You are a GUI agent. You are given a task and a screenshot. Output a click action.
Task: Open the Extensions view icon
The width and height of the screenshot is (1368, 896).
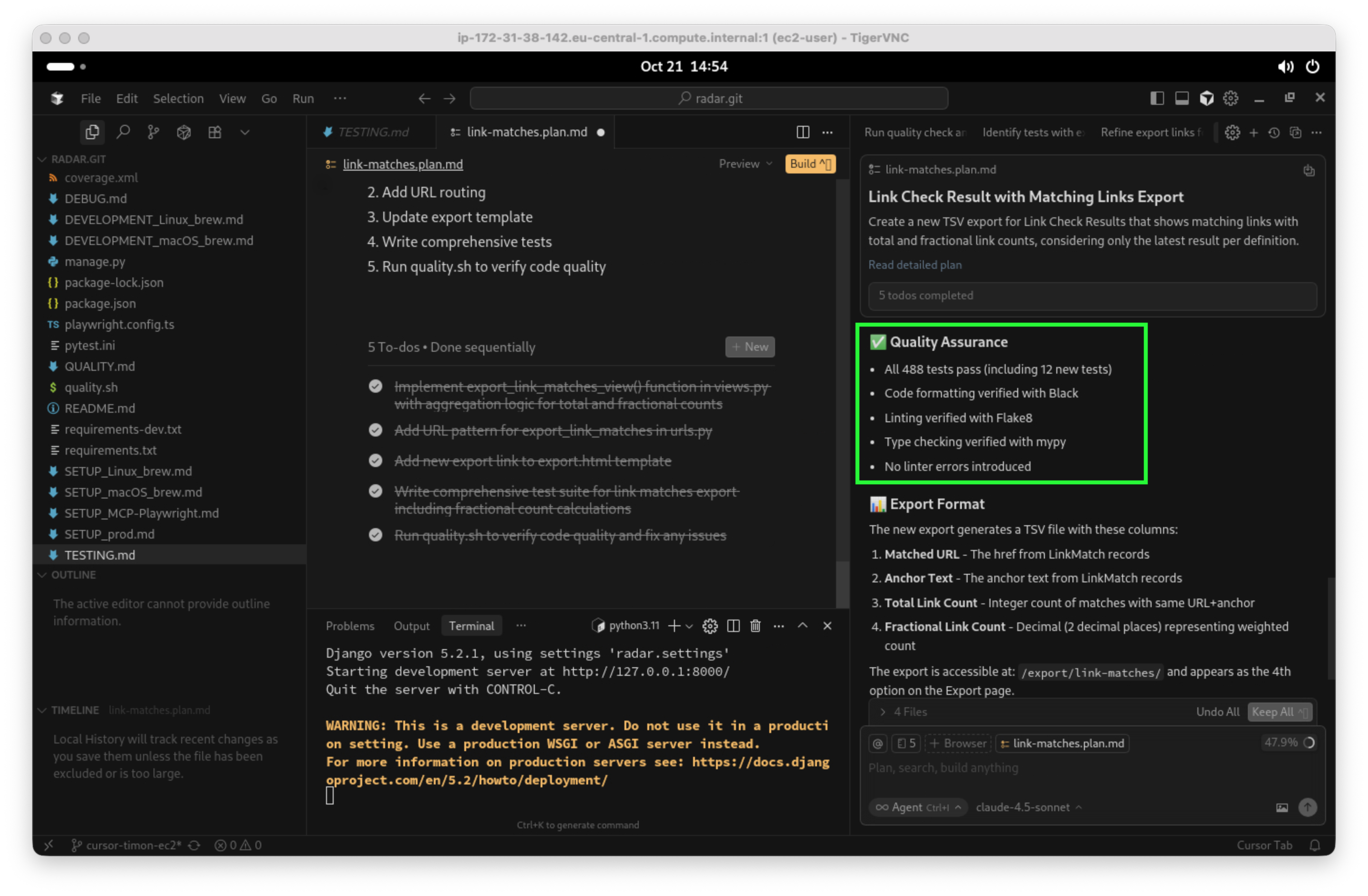214,132
